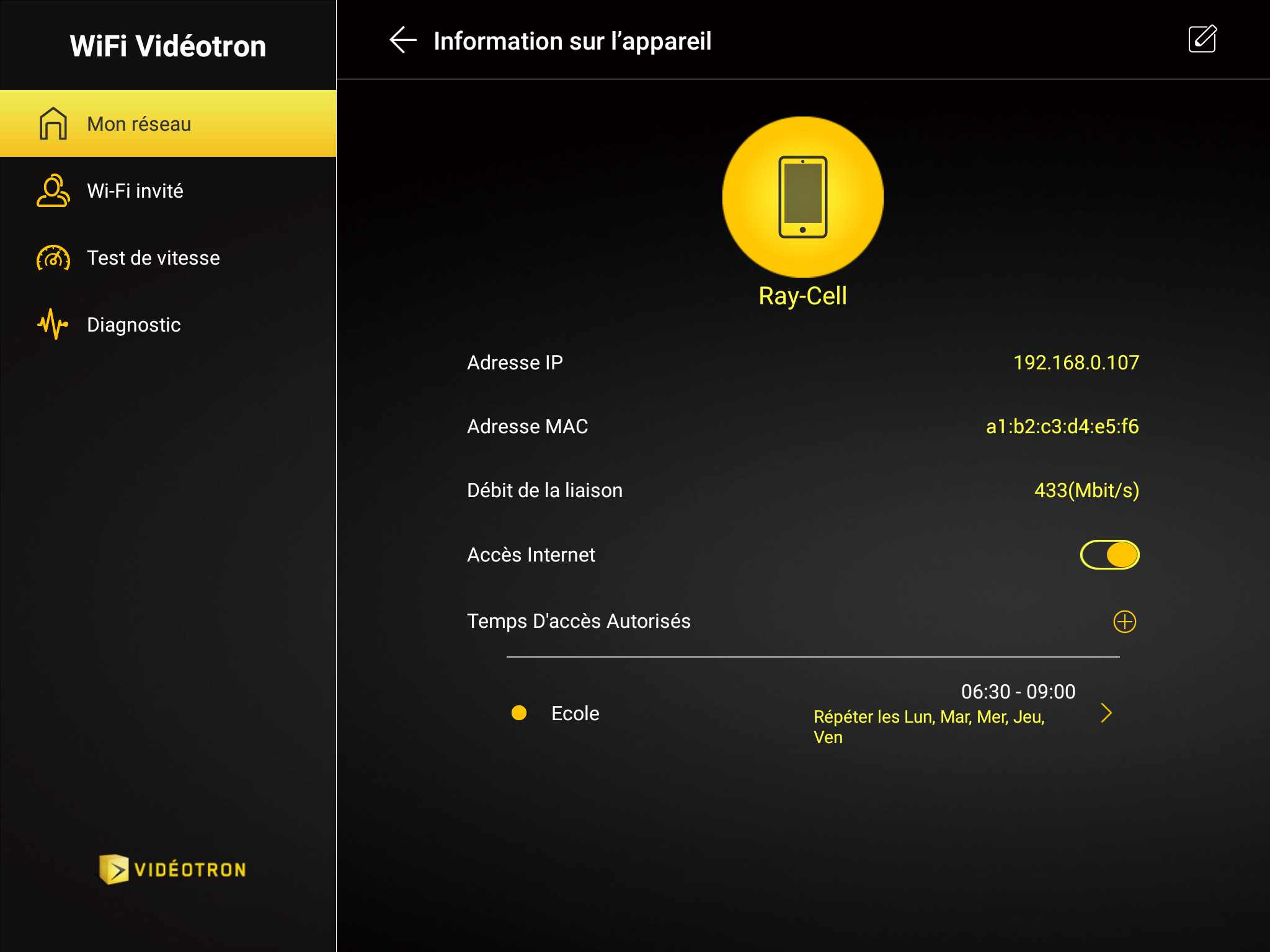Click the Répéter les Lun, Mar repeat text
1270x952 pixels.
[929, 726]
